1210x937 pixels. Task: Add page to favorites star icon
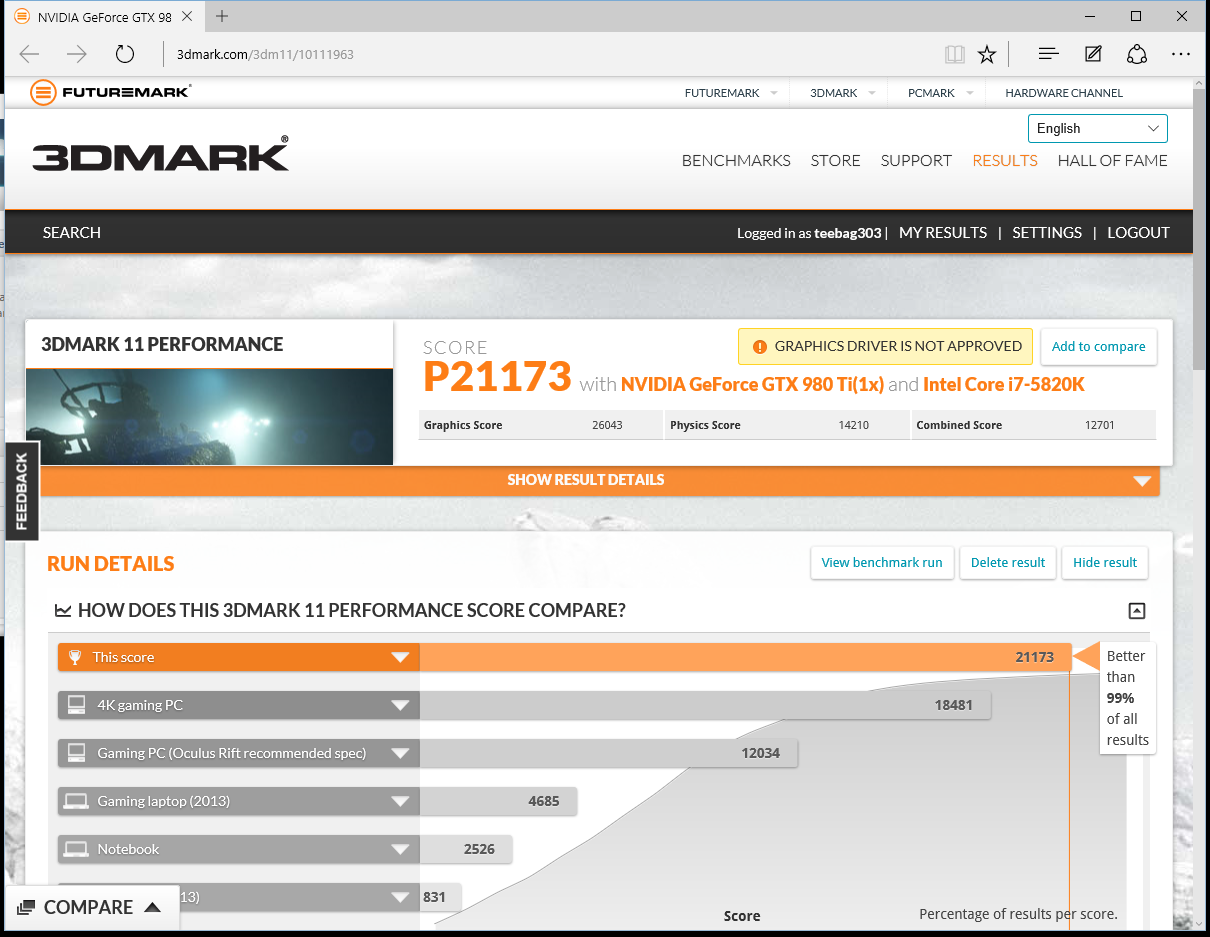(987, 54)
